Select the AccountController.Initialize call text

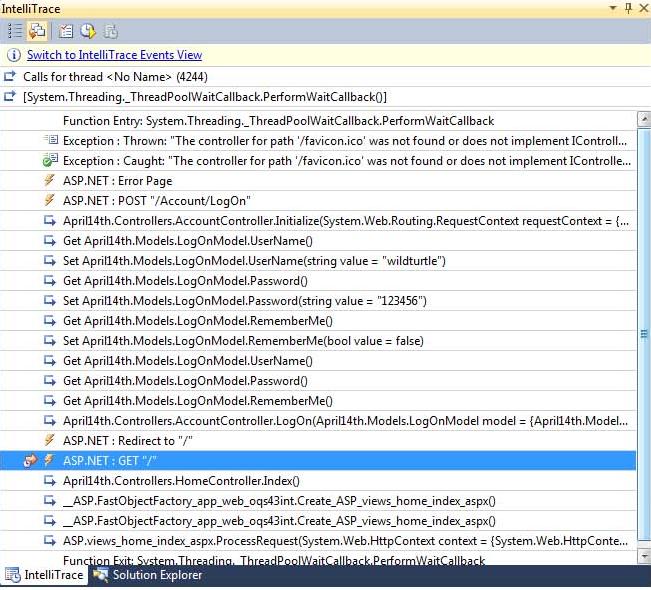point(346,221)
